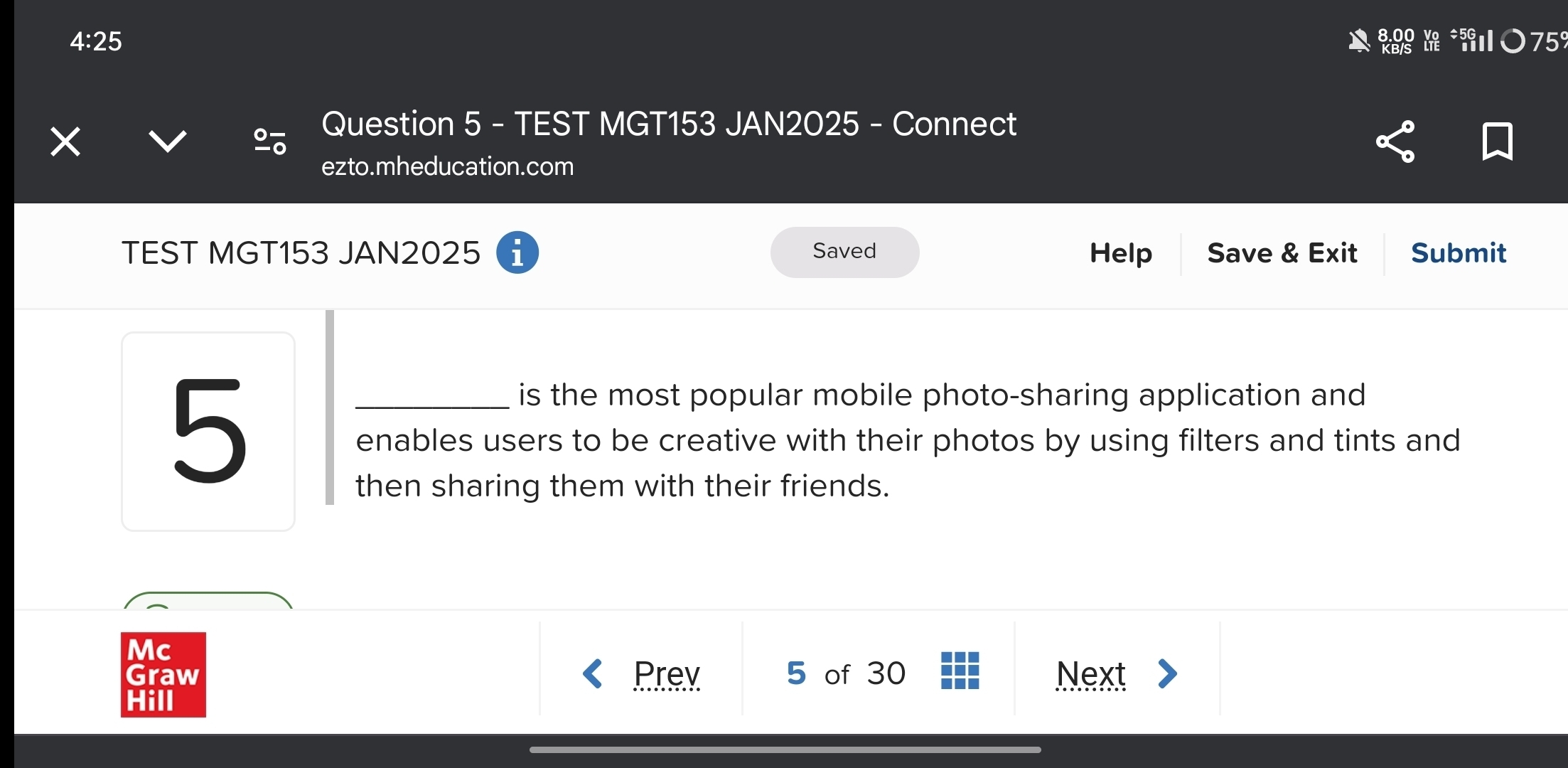Return to previous question via Prev

point(667,673)
